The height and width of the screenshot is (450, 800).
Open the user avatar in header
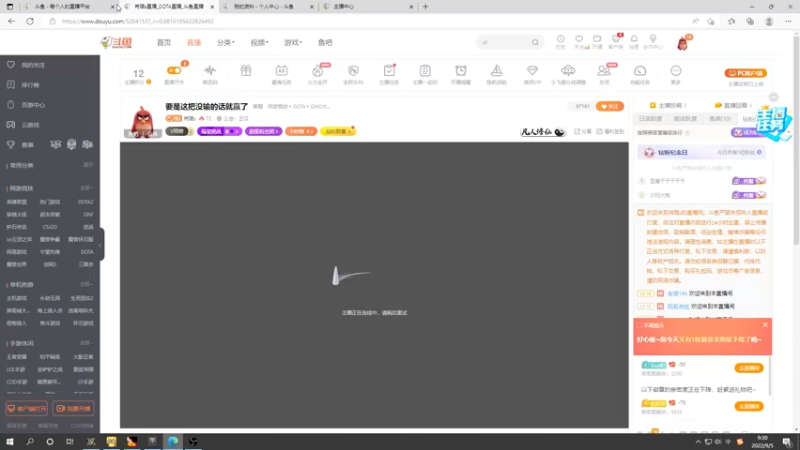click(x=682, y=43)
